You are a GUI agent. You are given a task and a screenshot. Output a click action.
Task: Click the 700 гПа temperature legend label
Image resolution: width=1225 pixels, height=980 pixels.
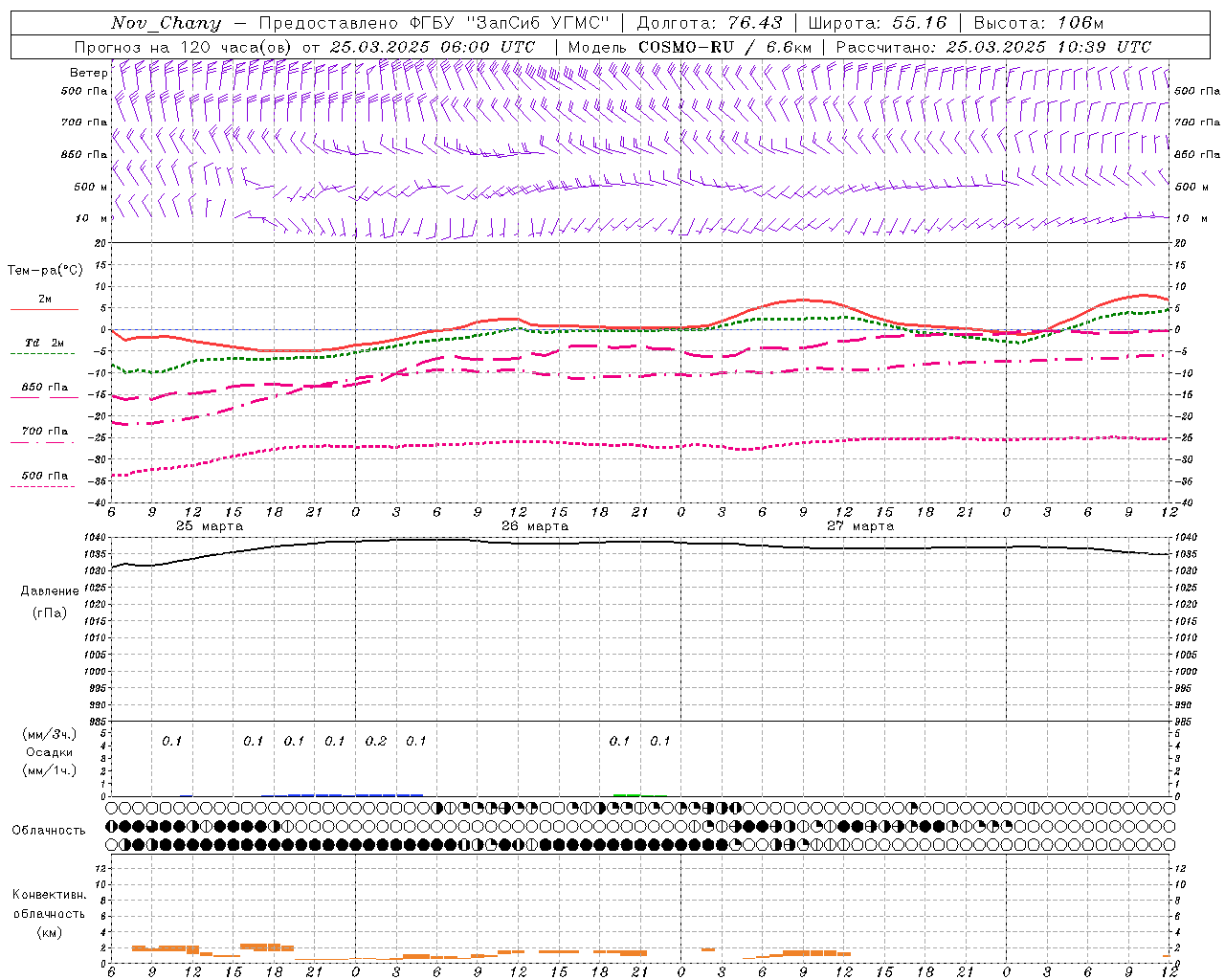[44, 432]
